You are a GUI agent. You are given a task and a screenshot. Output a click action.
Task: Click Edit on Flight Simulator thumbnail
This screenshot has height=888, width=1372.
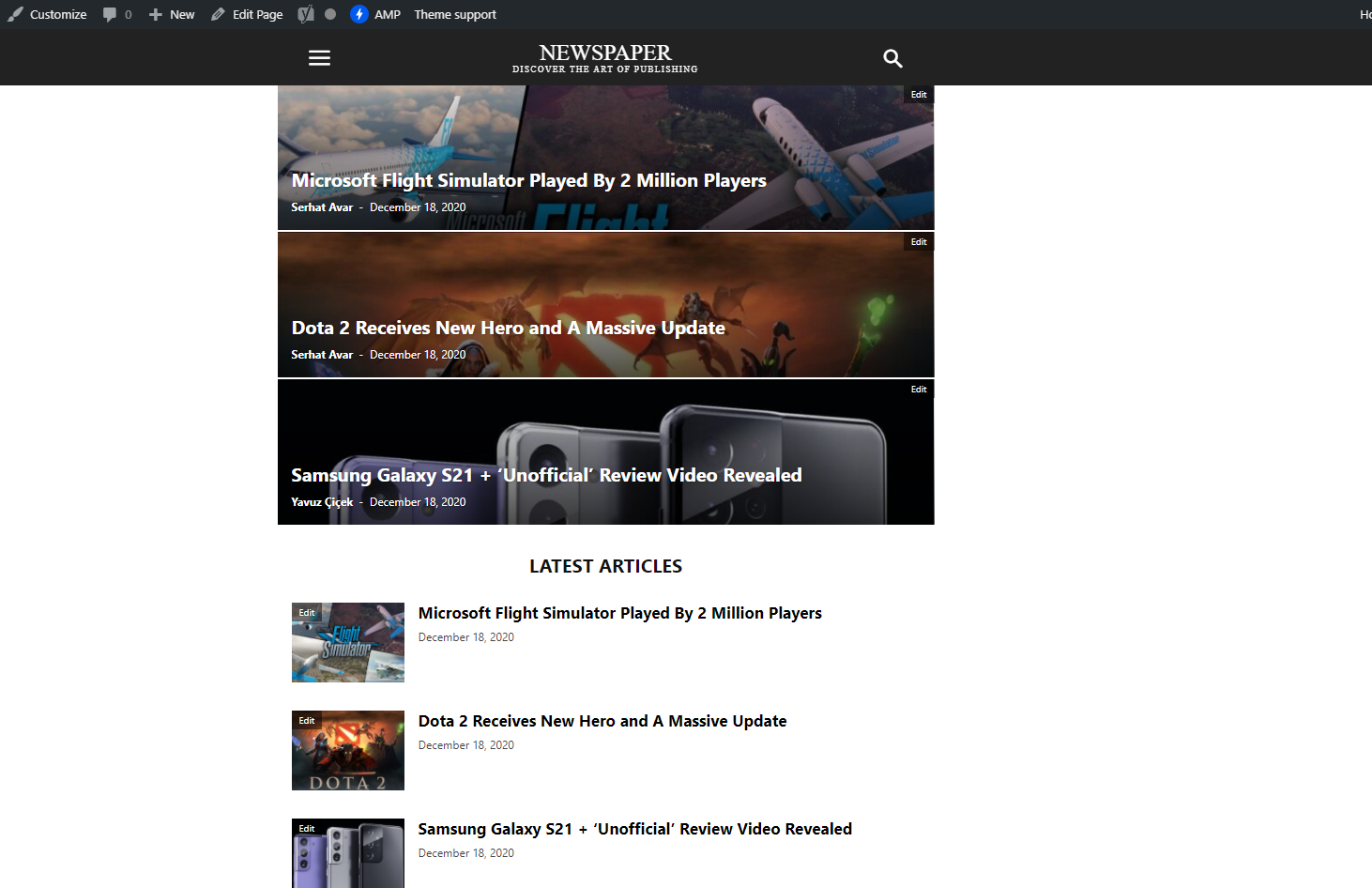[x=307, y=613]
